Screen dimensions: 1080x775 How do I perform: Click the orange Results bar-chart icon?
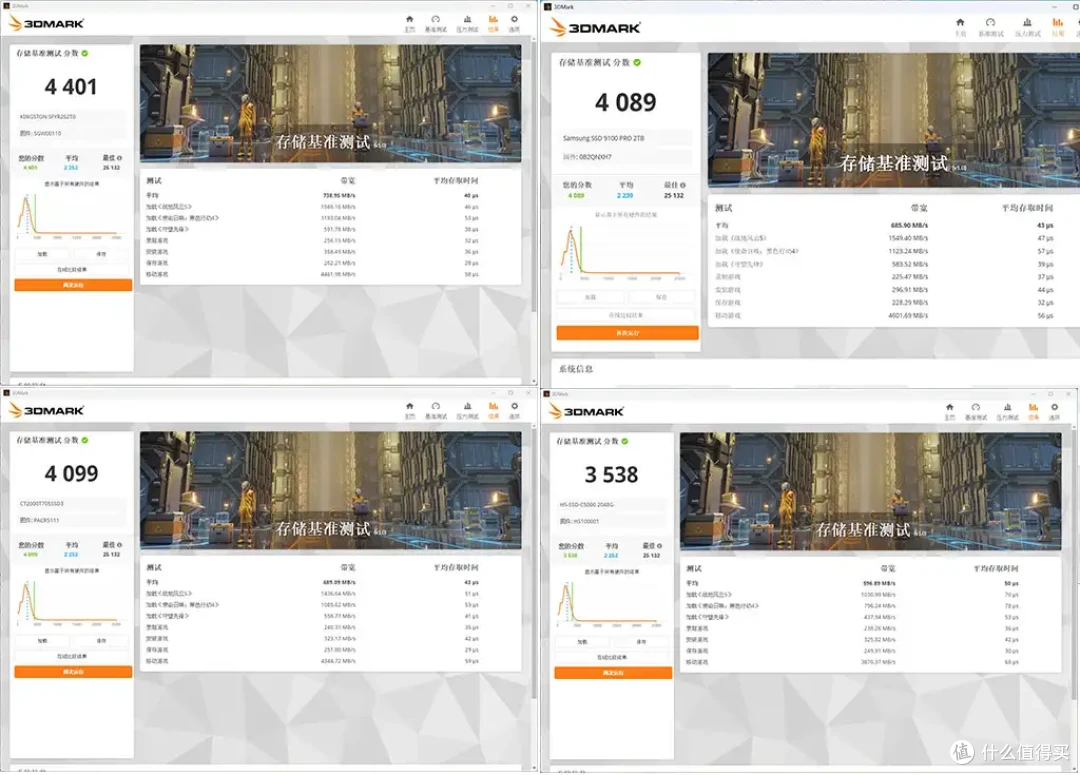click(493, 20)
